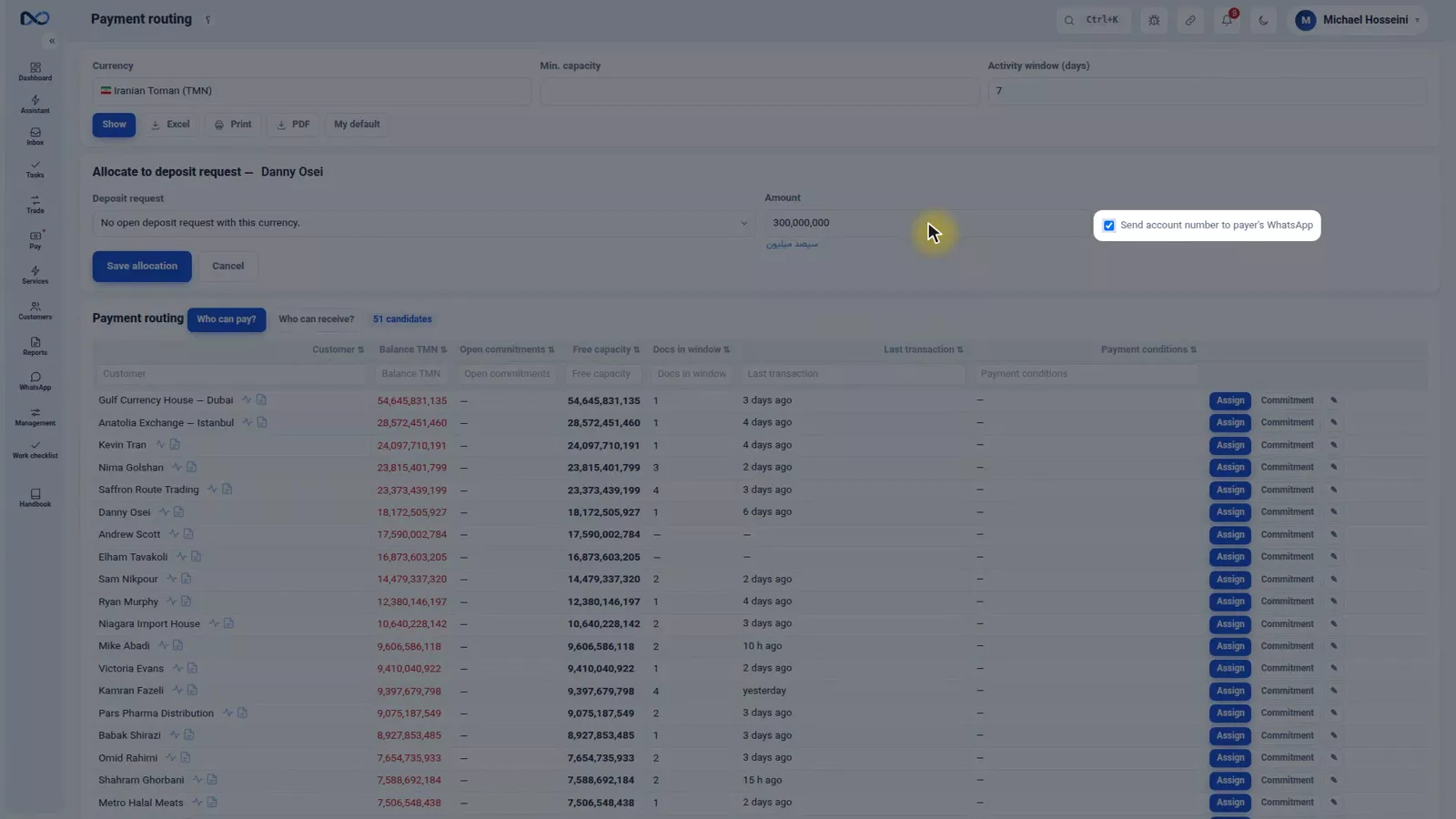Sort by Free capacity column
The height and width of the screenshot is (819, 1456).
pyautogui.click(x=606, y=349)
